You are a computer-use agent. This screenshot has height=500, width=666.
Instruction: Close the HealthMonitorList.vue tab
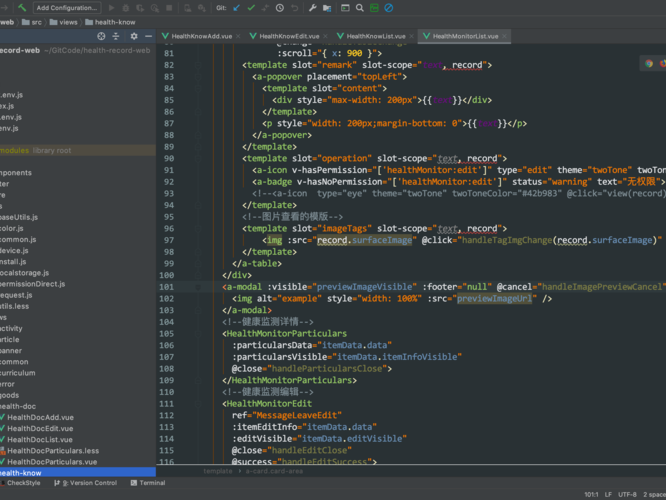tap(504, 36)
